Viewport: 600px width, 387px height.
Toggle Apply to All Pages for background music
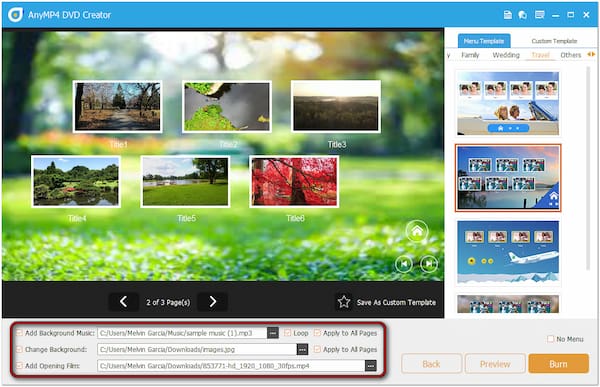pos(317,333)
